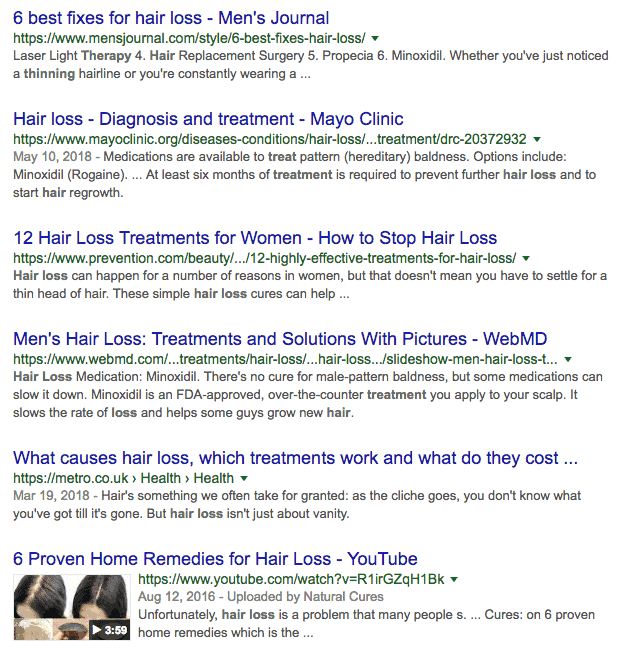Click the mayoclinic.org diseases-conditions URL text

point(270,139)
